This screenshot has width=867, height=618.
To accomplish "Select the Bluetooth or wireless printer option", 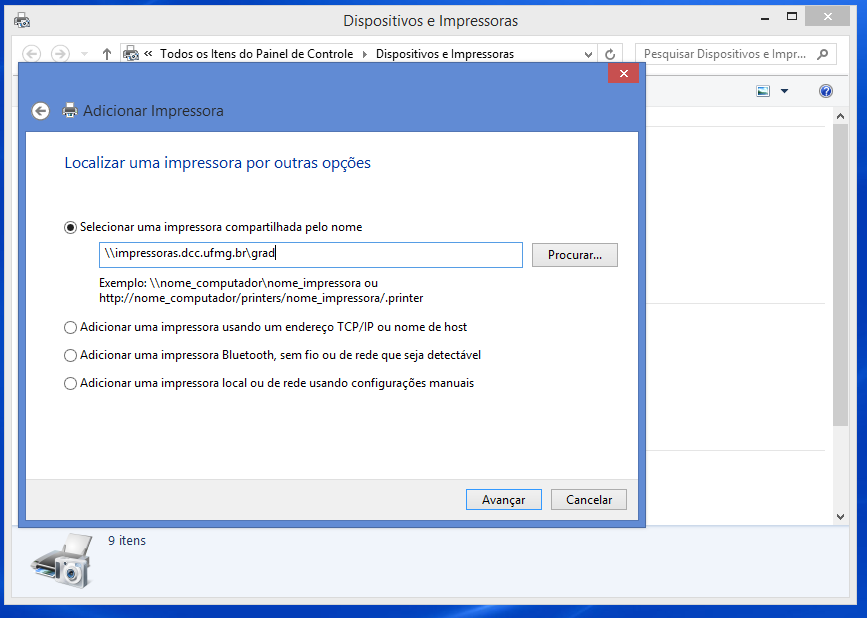I will [70, 355].
